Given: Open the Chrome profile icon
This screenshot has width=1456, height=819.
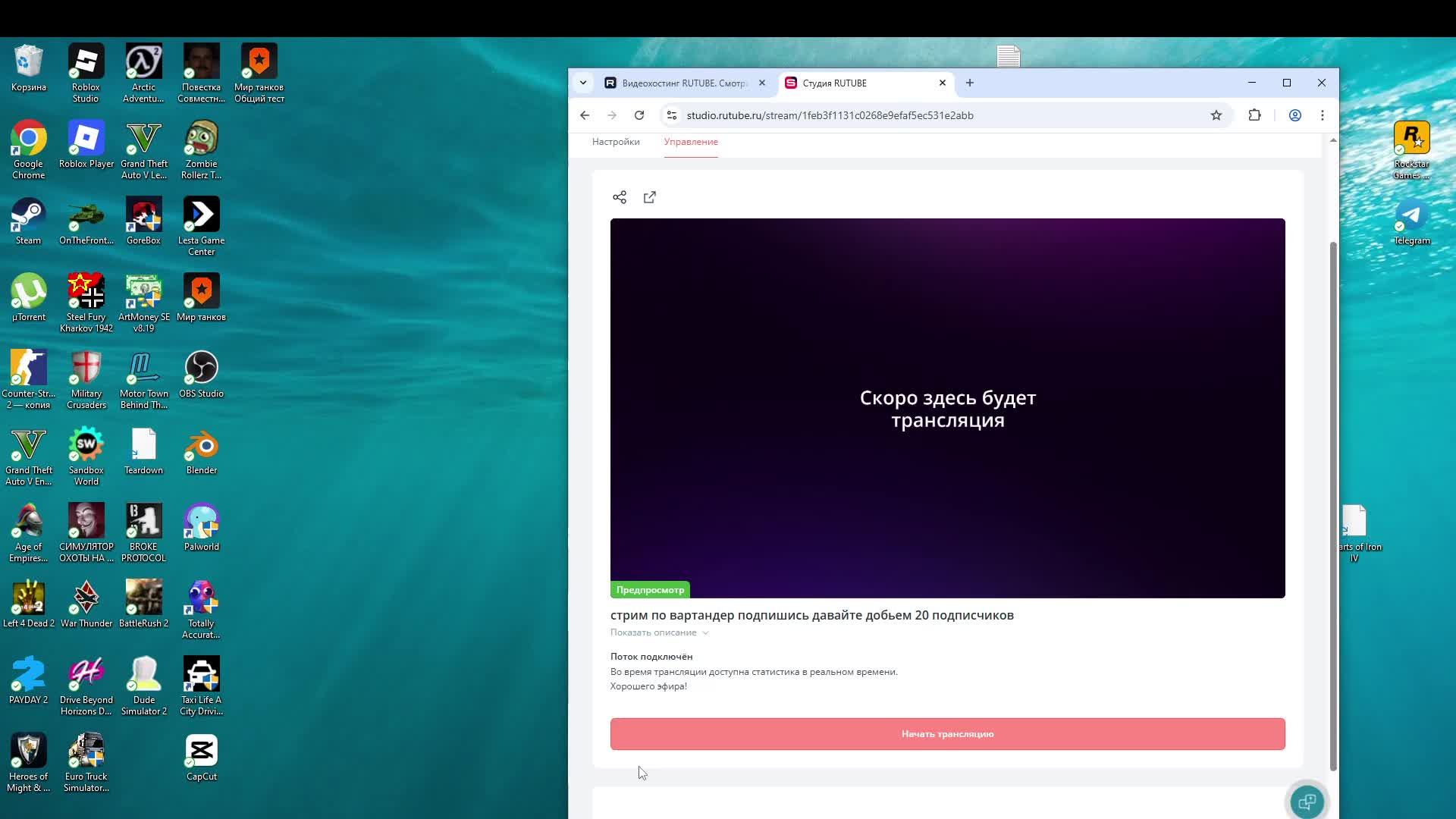Looking at the screenshot, I should coord(1295,115).
